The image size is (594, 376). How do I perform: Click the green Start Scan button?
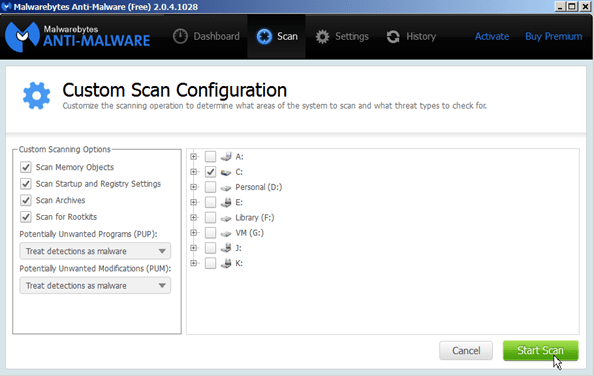(541, 351)
